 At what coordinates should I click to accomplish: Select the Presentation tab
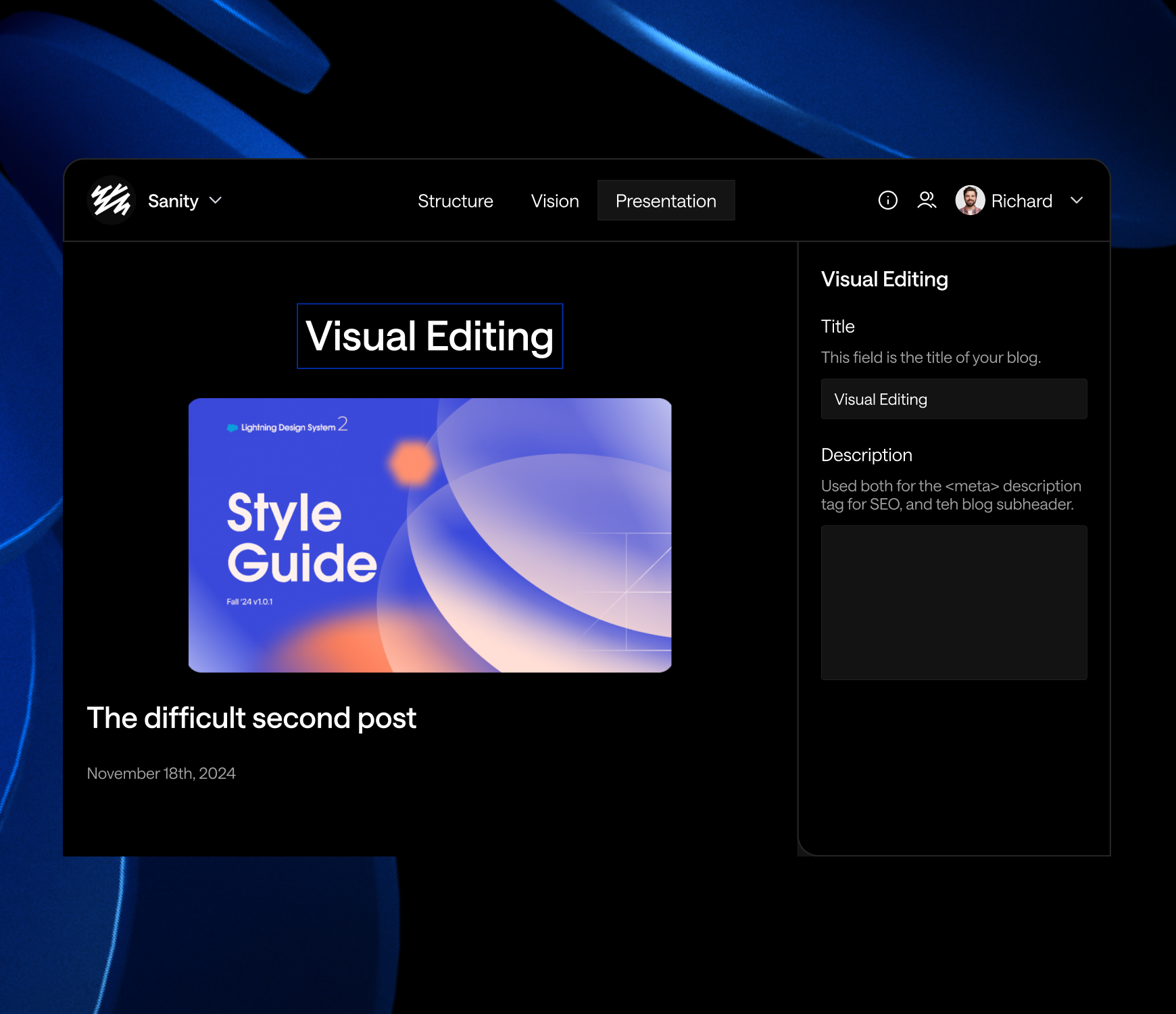[x=665, y=201]
